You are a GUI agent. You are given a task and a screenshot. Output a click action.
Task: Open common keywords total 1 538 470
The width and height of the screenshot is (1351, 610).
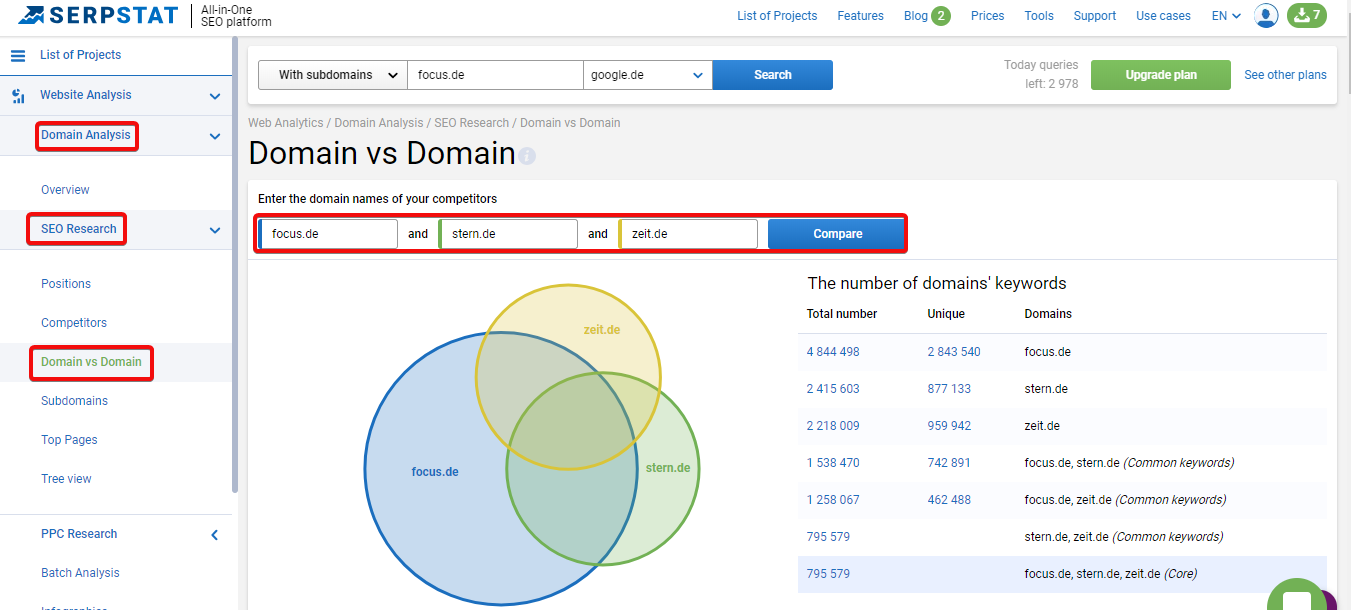(x=833, y=463)
